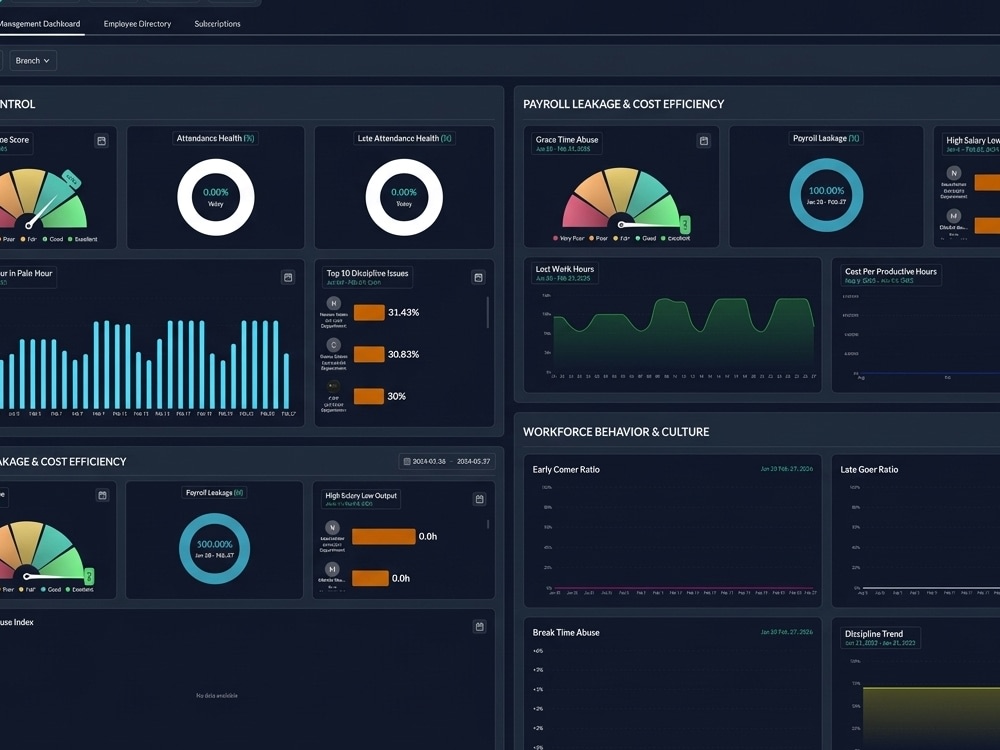Click the WORKFORCE BEHAVIOR & CULTURE heading
The width and height of the screenshot is (1000, 750).
(616, 432)
